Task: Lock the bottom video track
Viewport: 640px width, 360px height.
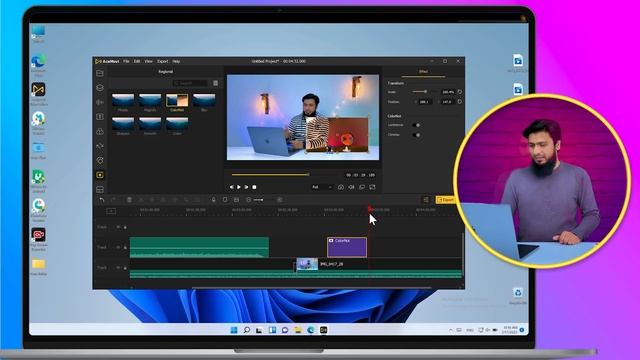Action: pos(125,268)
